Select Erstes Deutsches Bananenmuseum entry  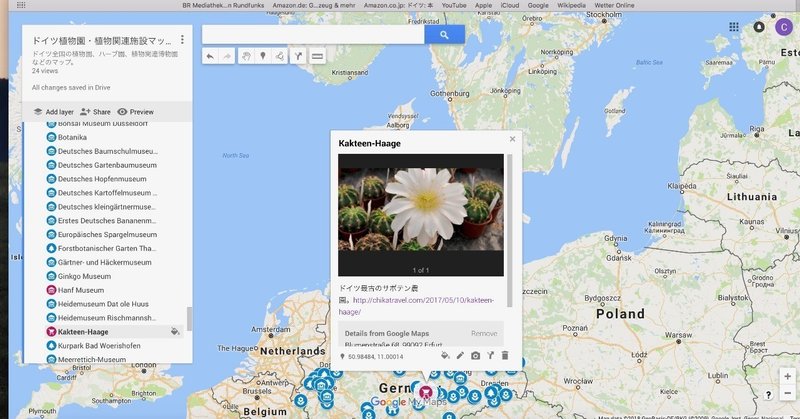(107, 221)
